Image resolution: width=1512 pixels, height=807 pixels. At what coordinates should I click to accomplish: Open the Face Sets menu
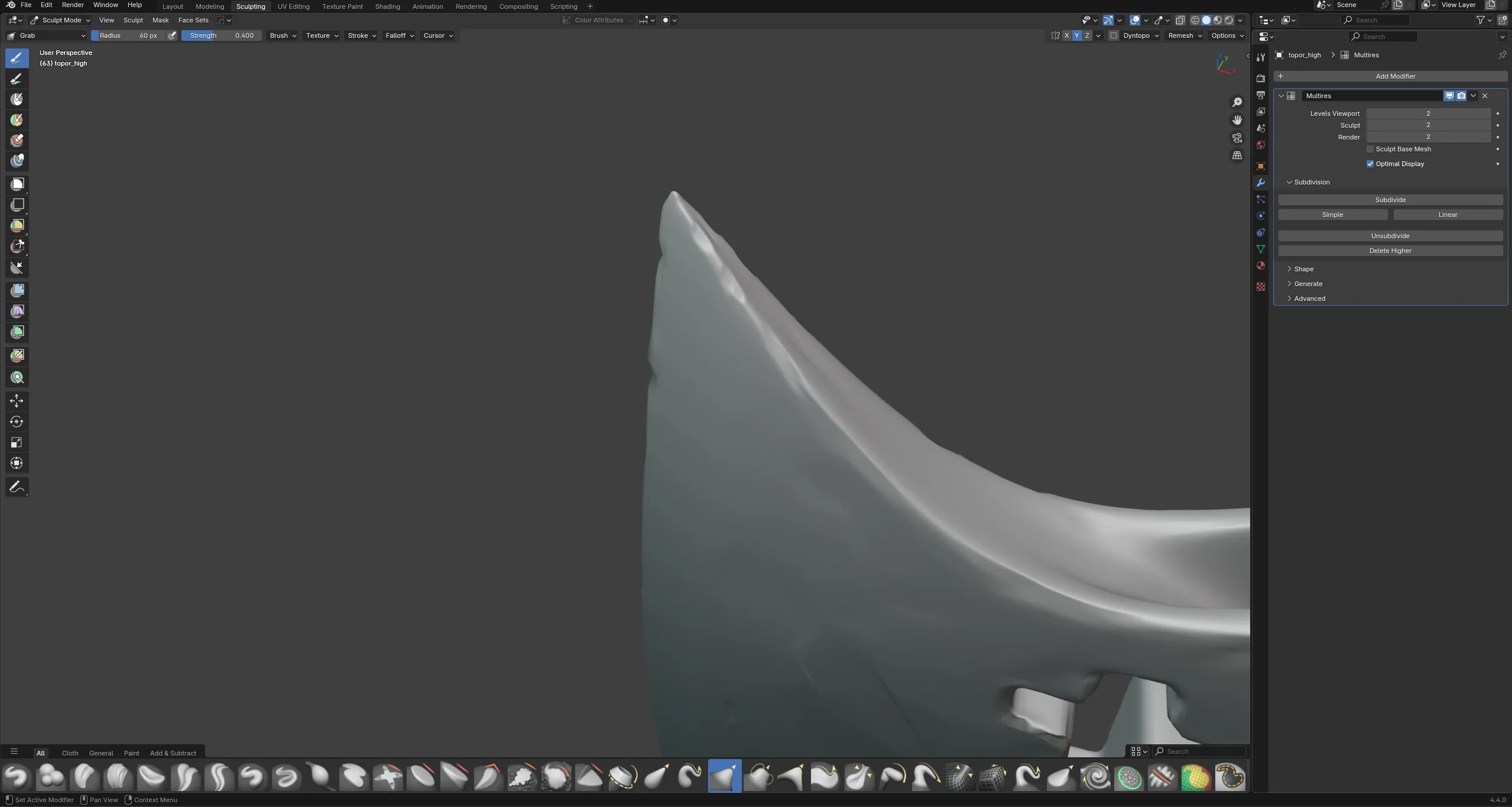pyautogui.click(x=193, y=20)
